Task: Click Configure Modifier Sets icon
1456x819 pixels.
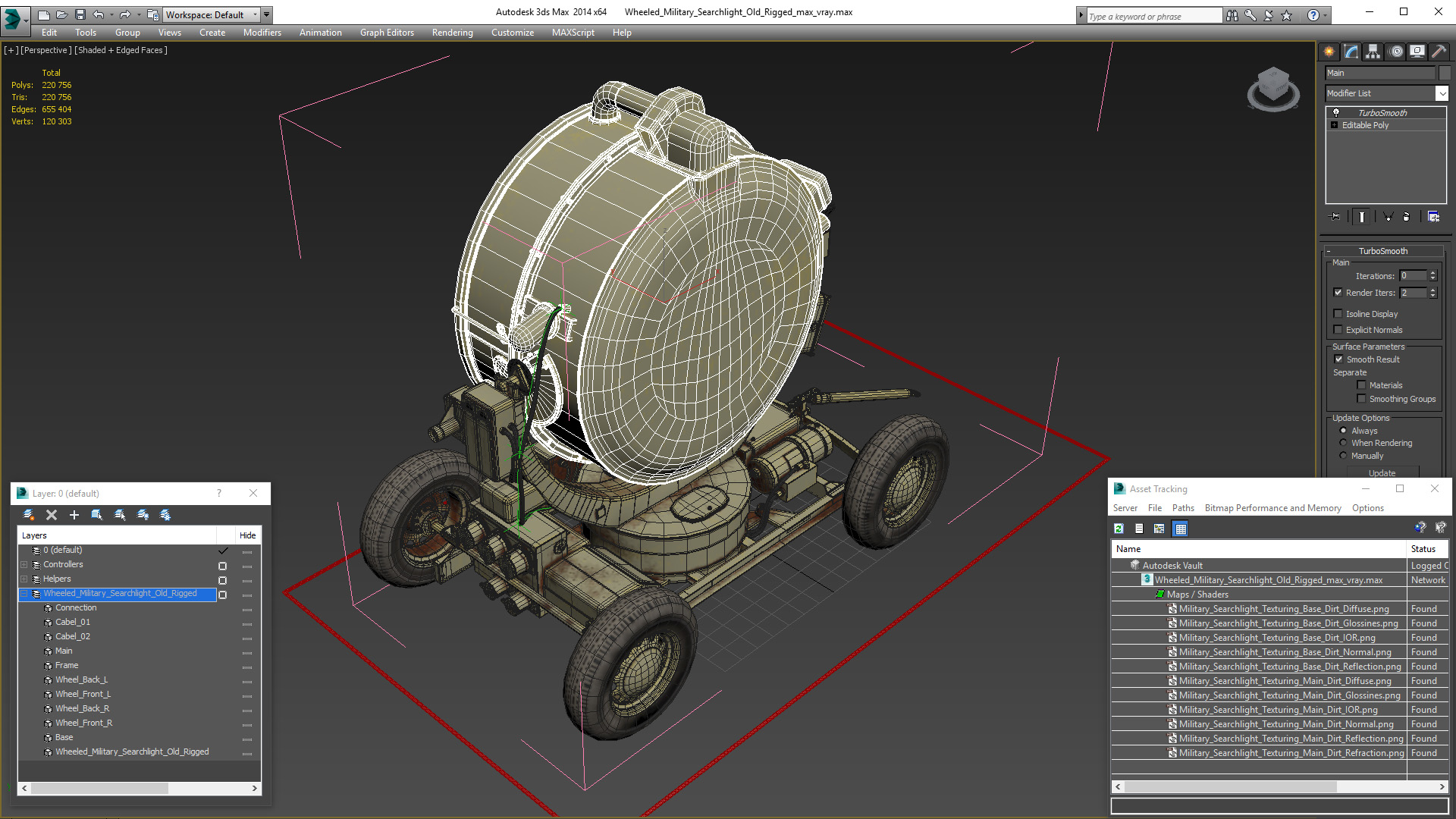Action: tap(1433, 217)
